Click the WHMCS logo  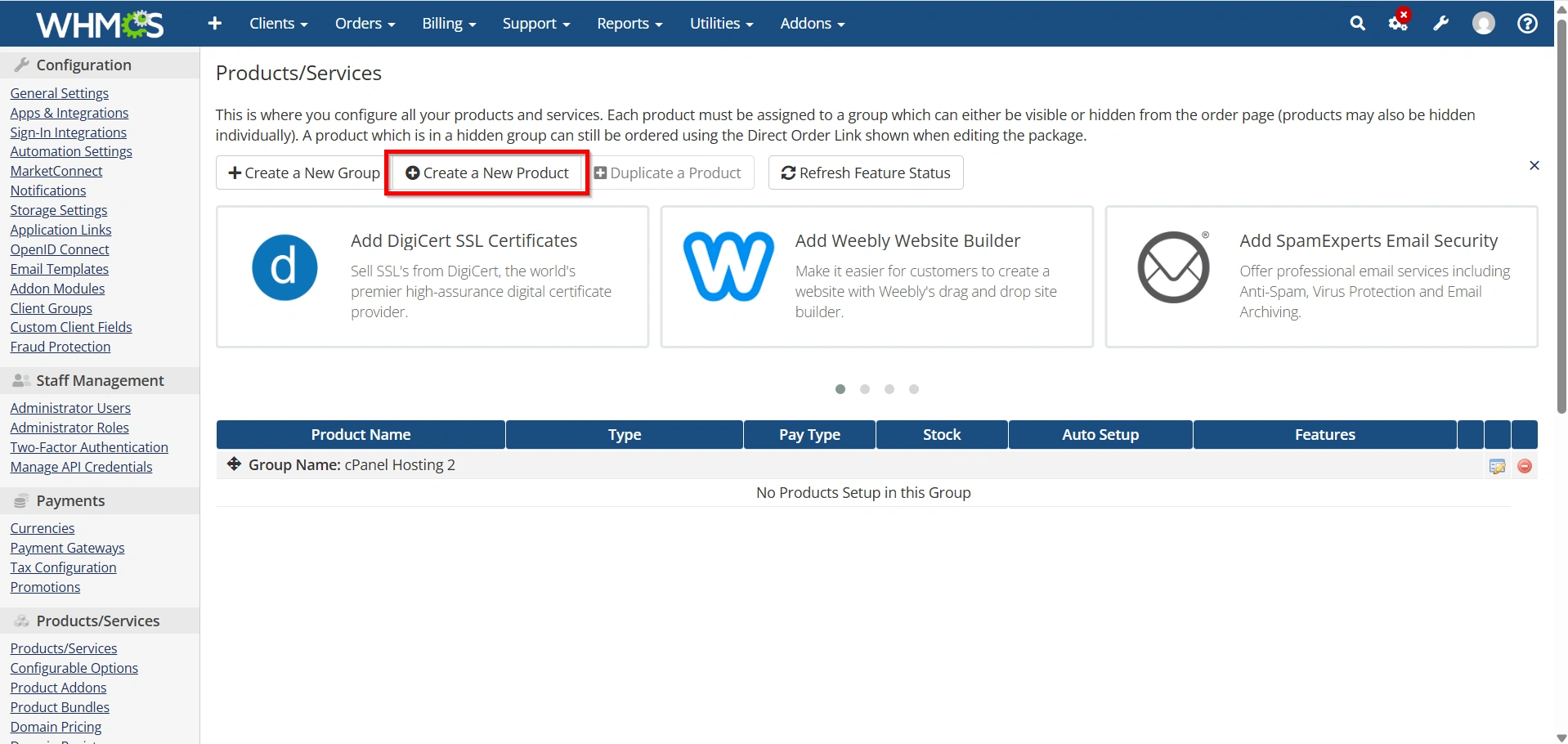(x=100, y=24)
